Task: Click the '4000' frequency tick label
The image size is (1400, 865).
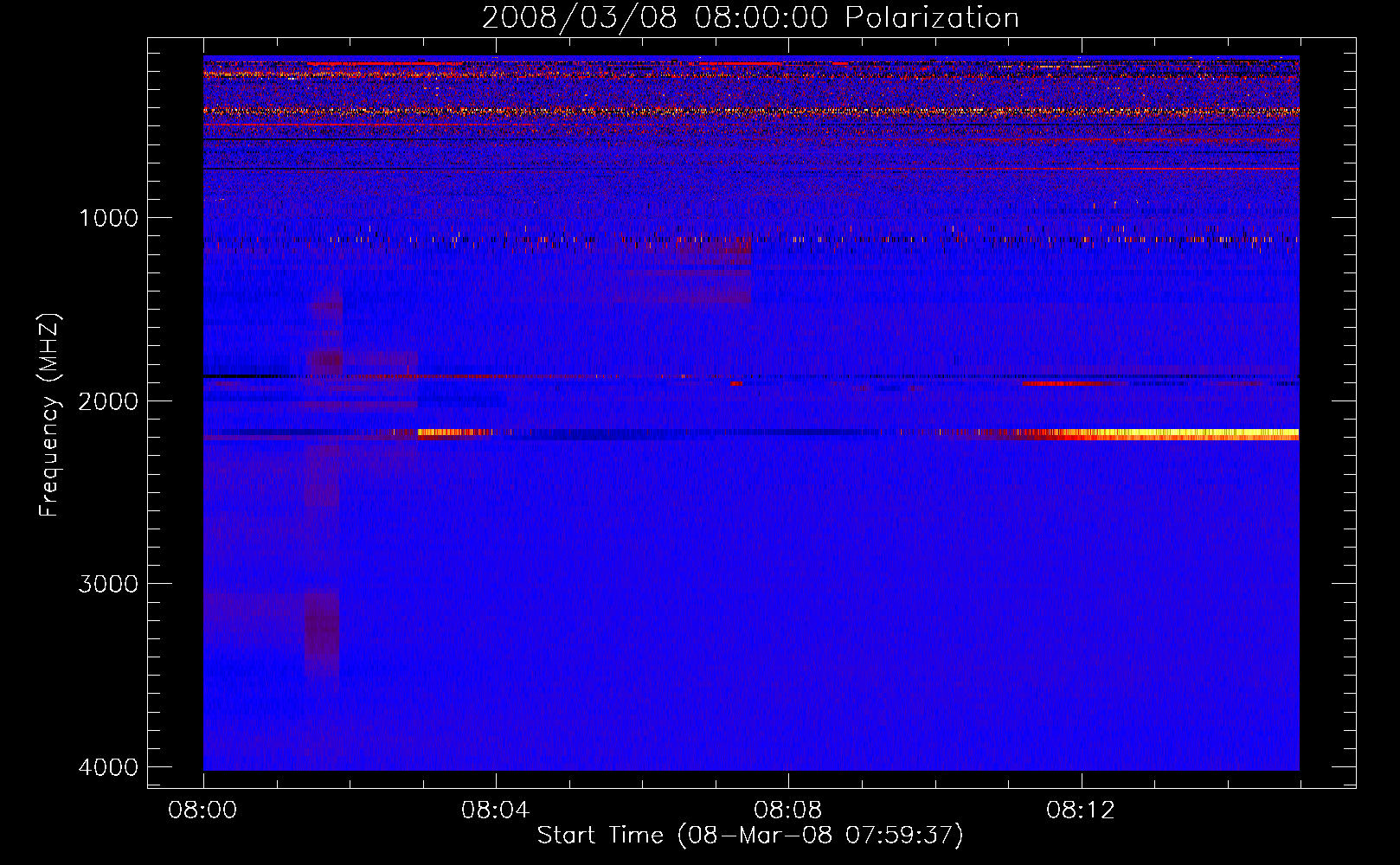Action: 108,767
